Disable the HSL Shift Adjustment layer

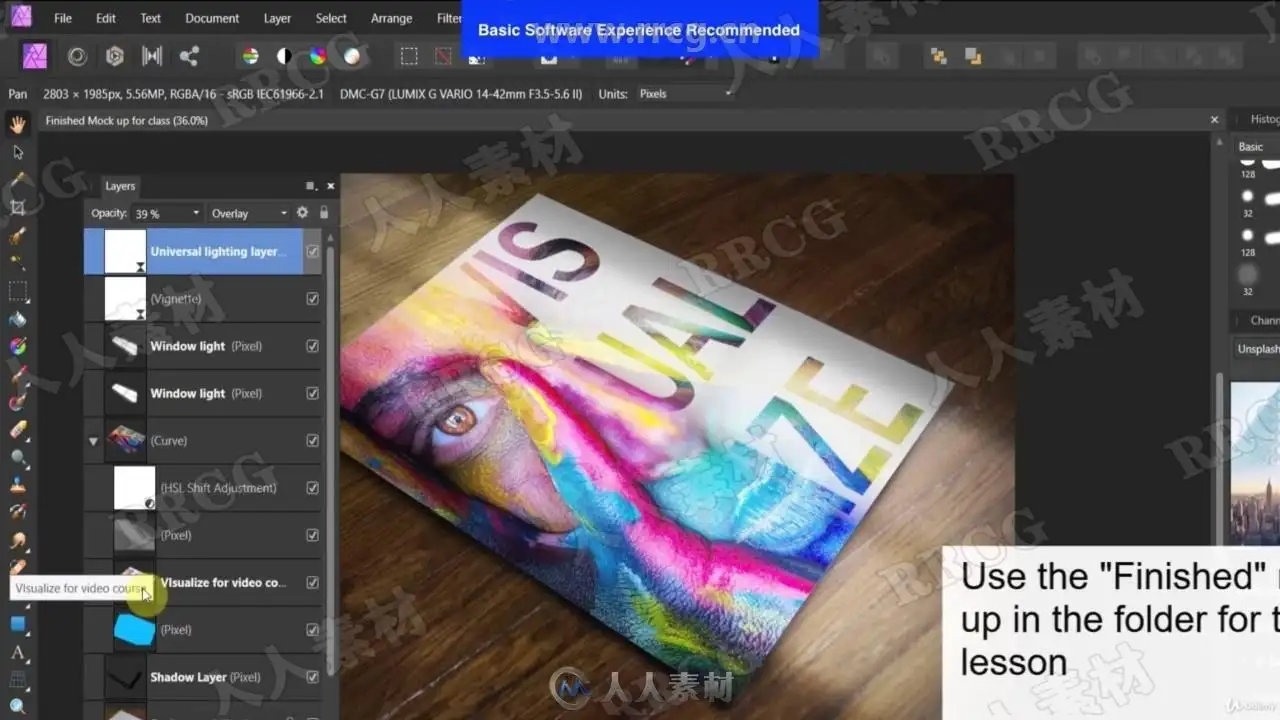pos(312,488)
